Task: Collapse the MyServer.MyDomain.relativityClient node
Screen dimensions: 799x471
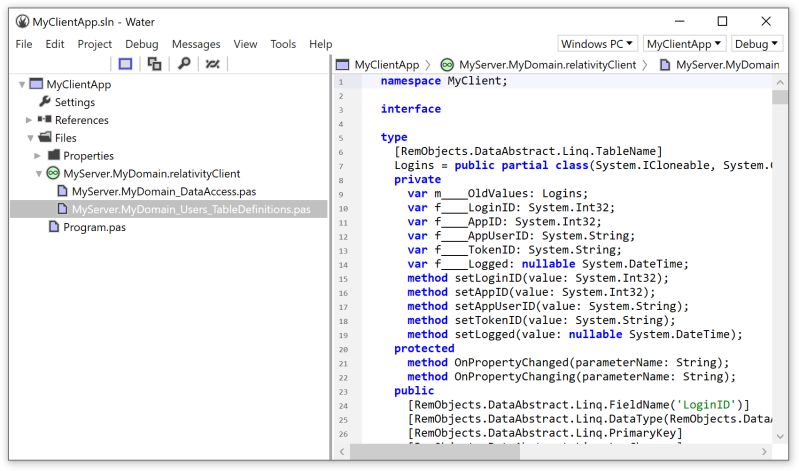Action: point(39,174)
